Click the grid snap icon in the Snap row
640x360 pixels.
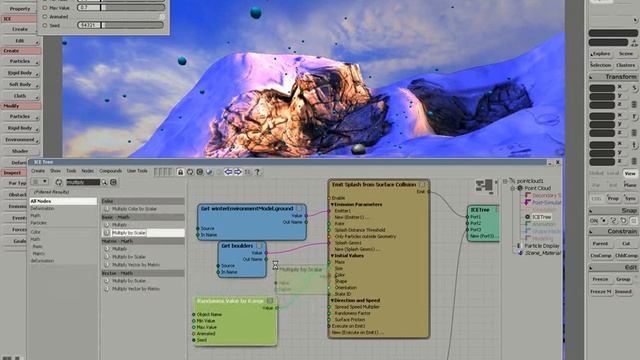tap(633, 220)
